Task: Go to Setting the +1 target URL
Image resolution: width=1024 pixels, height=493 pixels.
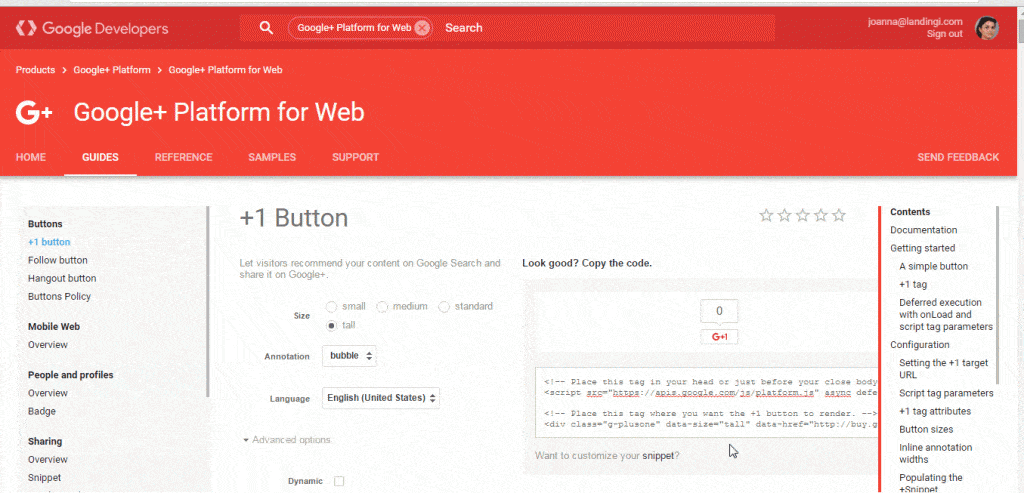Action: pyautogui.click(x=944, y=369)
